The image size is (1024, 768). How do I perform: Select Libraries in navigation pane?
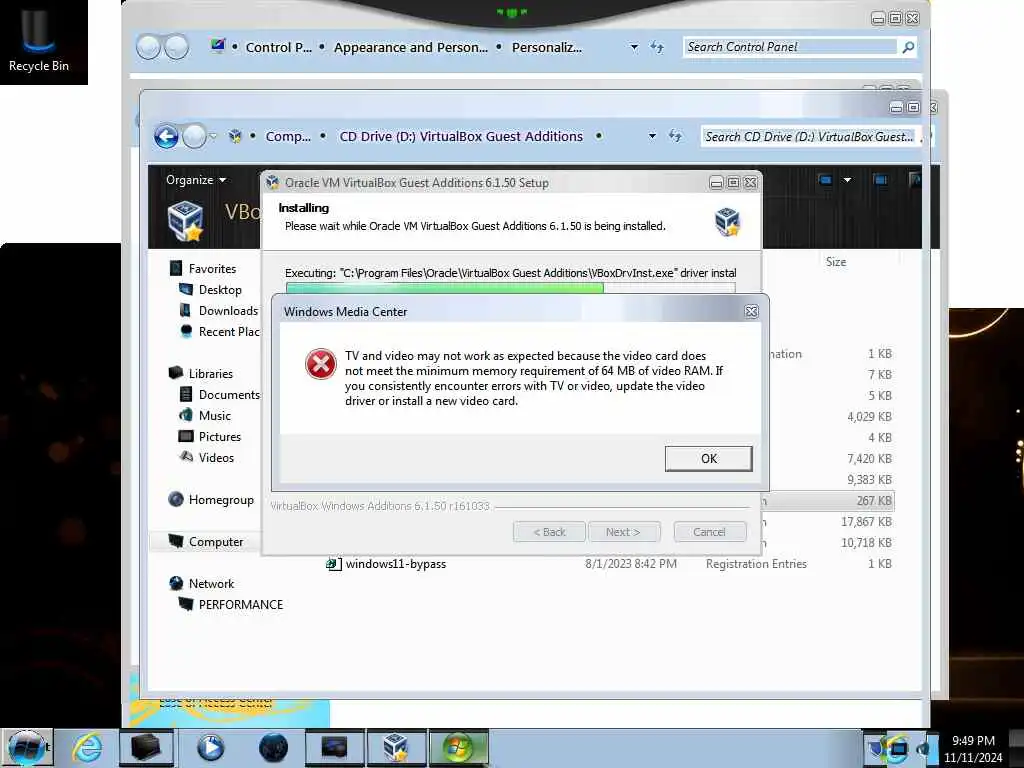(210, 374)
